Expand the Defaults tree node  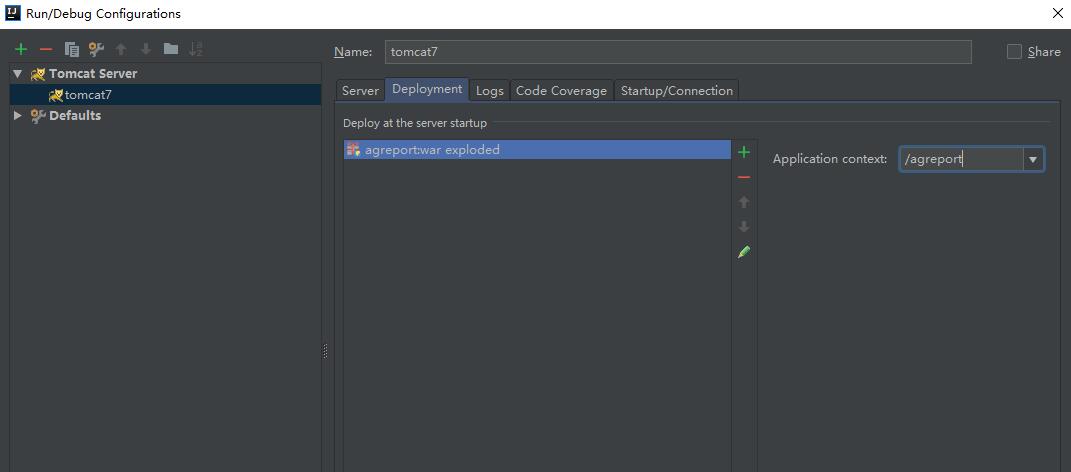click(17, 116)
